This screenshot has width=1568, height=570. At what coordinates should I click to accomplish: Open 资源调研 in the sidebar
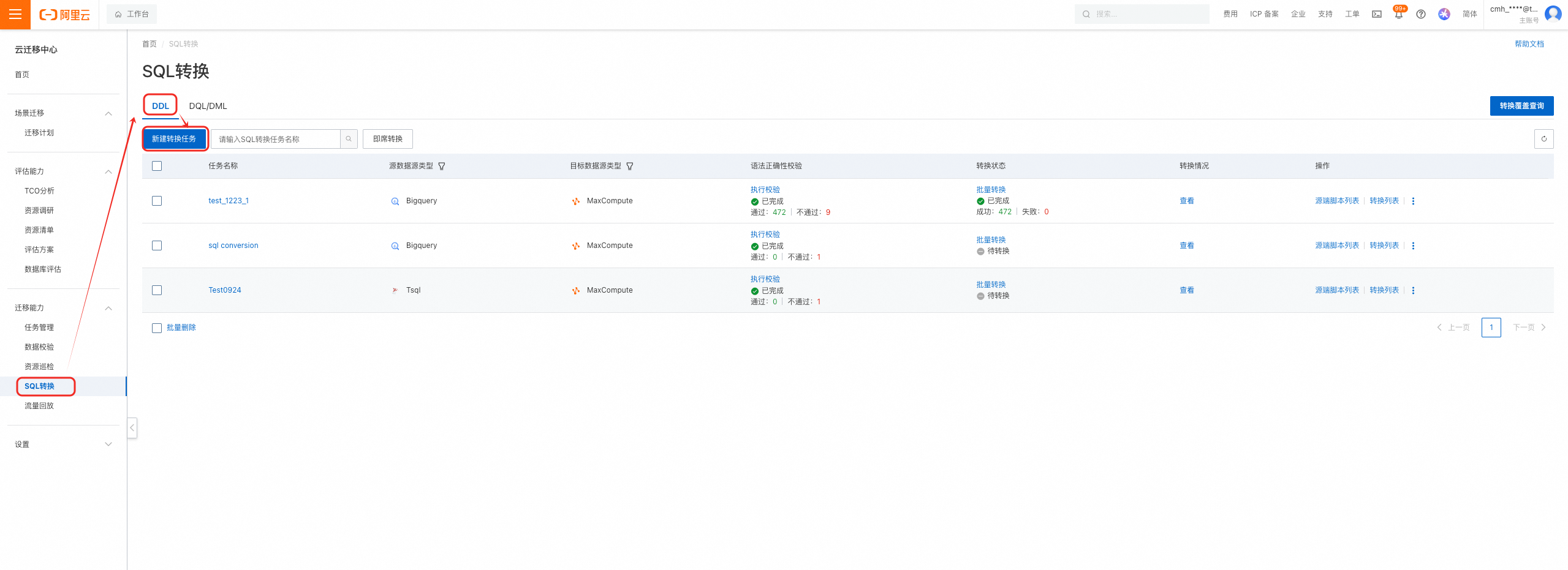coord(39,211)
